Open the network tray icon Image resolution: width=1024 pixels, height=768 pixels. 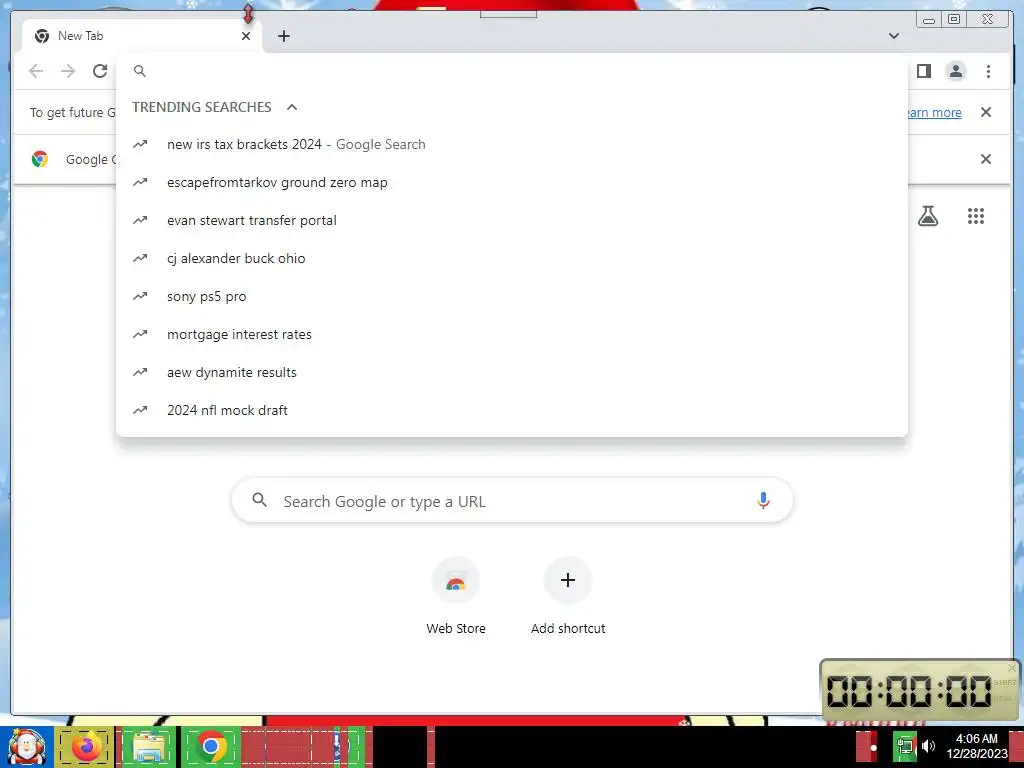904,747
